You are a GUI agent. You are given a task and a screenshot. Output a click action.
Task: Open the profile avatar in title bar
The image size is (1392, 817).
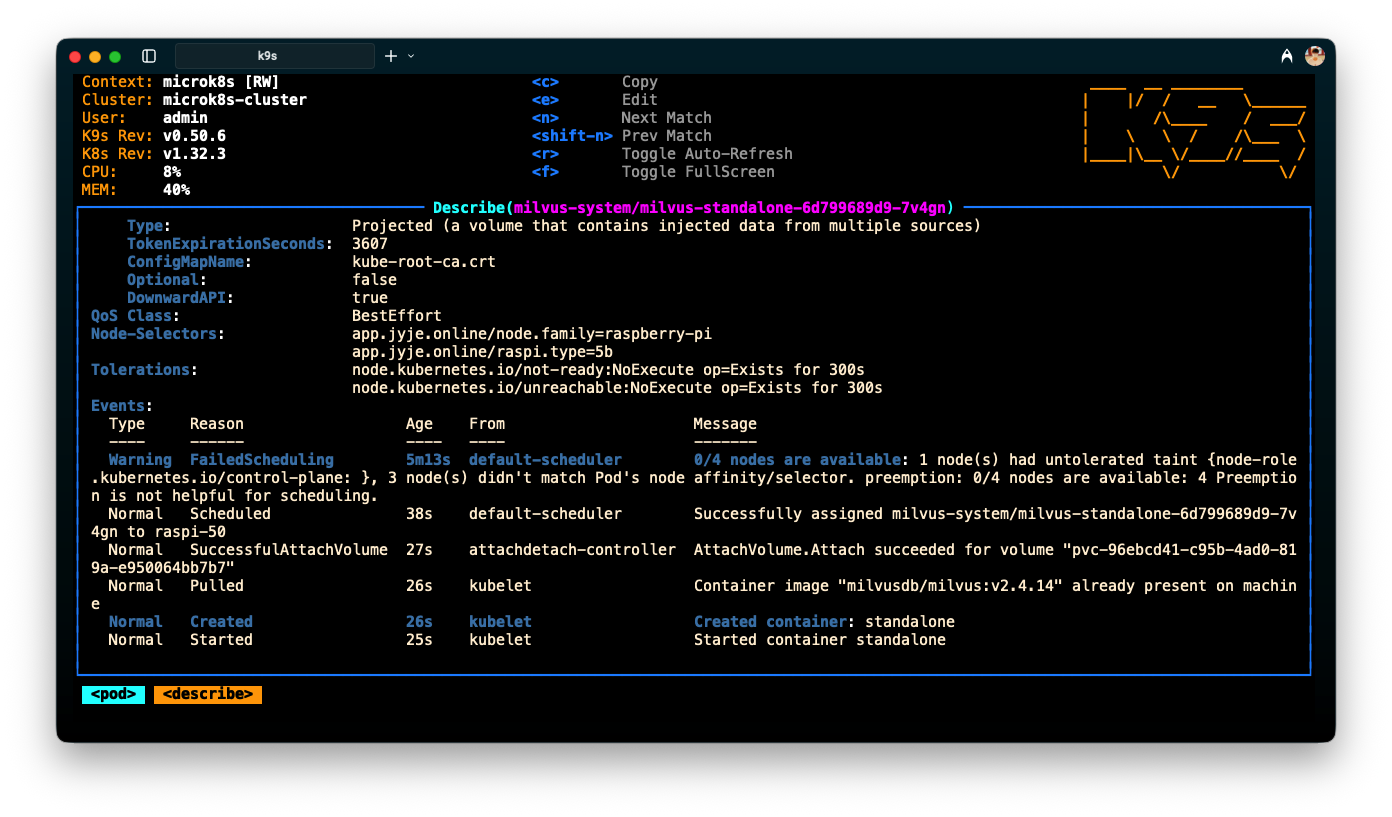pos(1315,56)
